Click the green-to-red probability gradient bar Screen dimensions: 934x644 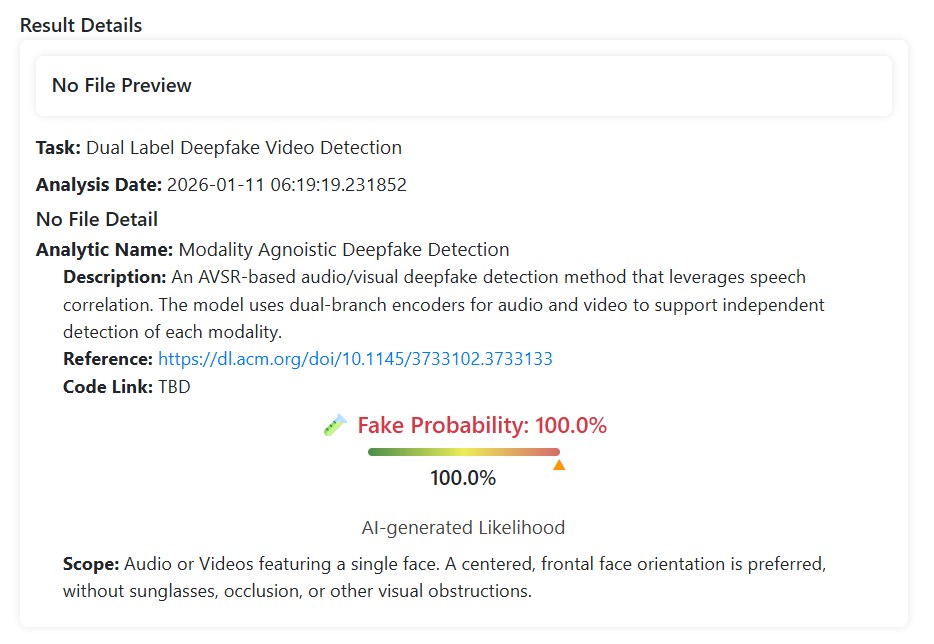(x=463, y=452)
